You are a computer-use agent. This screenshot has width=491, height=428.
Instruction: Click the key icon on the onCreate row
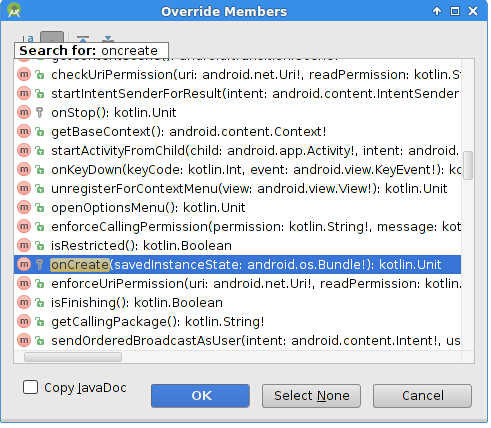(40, 265)
